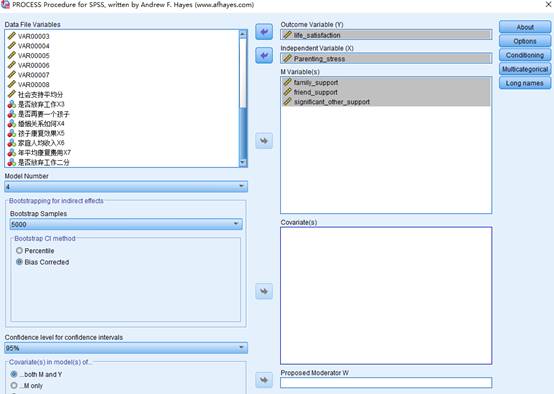Click the Multicategorical button
The image size is (554, 394).
(525, 69)
